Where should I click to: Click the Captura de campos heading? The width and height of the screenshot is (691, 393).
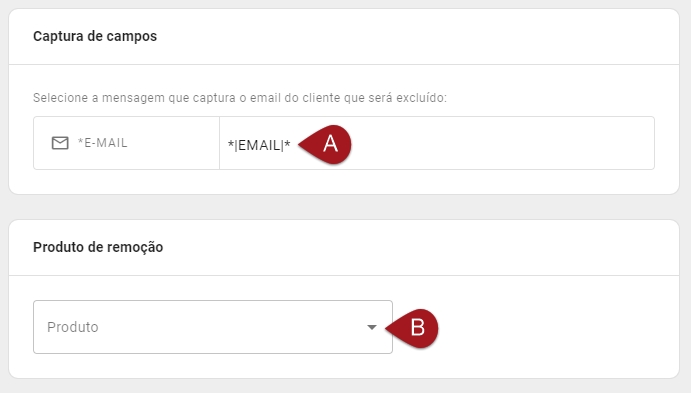point(95,36)
